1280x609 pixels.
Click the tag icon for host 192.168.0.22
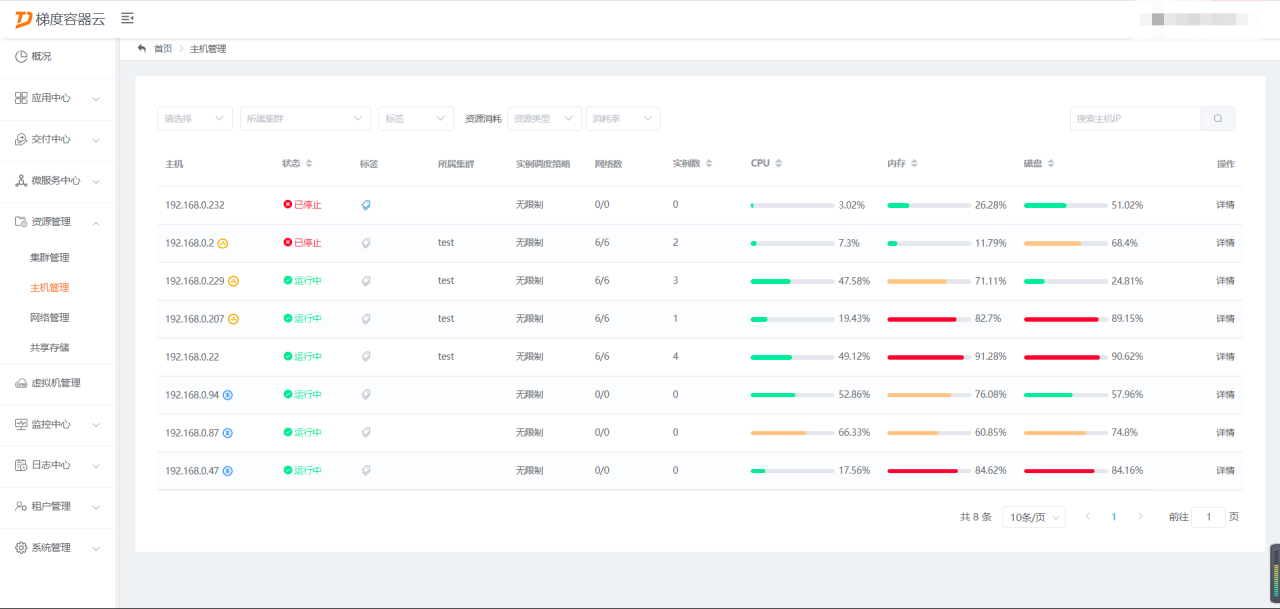(366, 357)
